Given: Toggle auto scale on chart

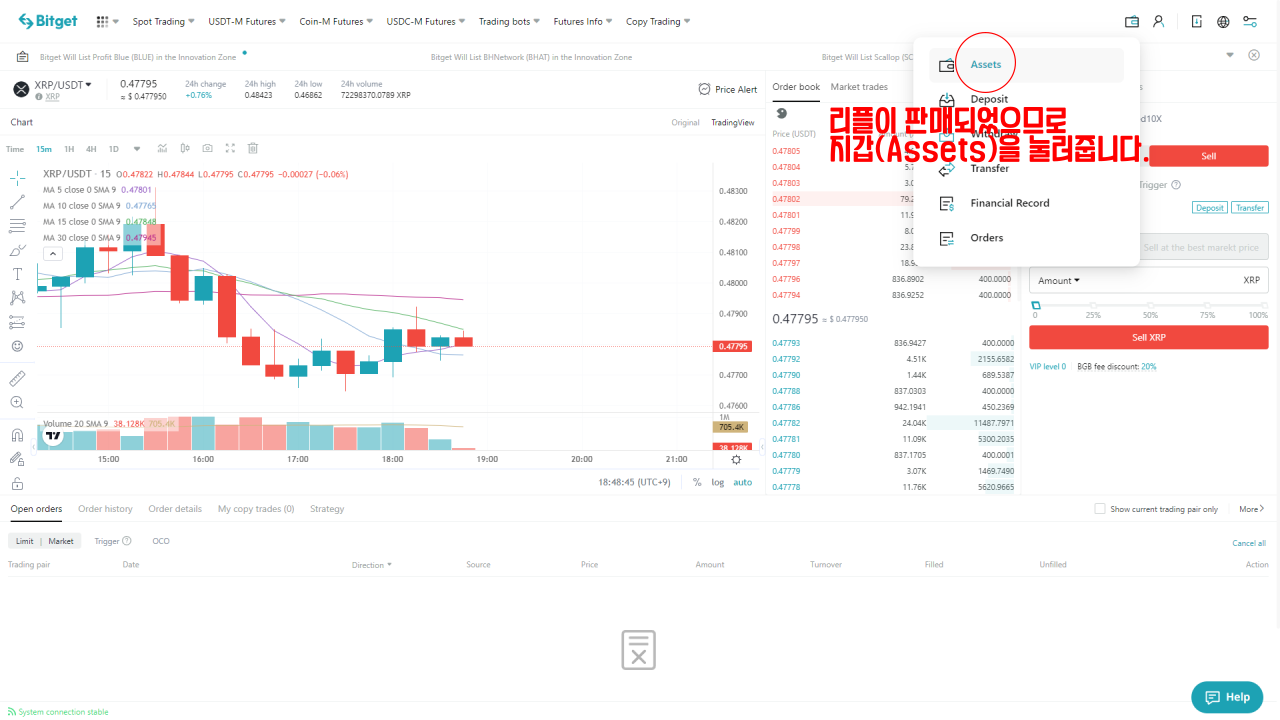Looking at the screenshot, I should point(742,482).
